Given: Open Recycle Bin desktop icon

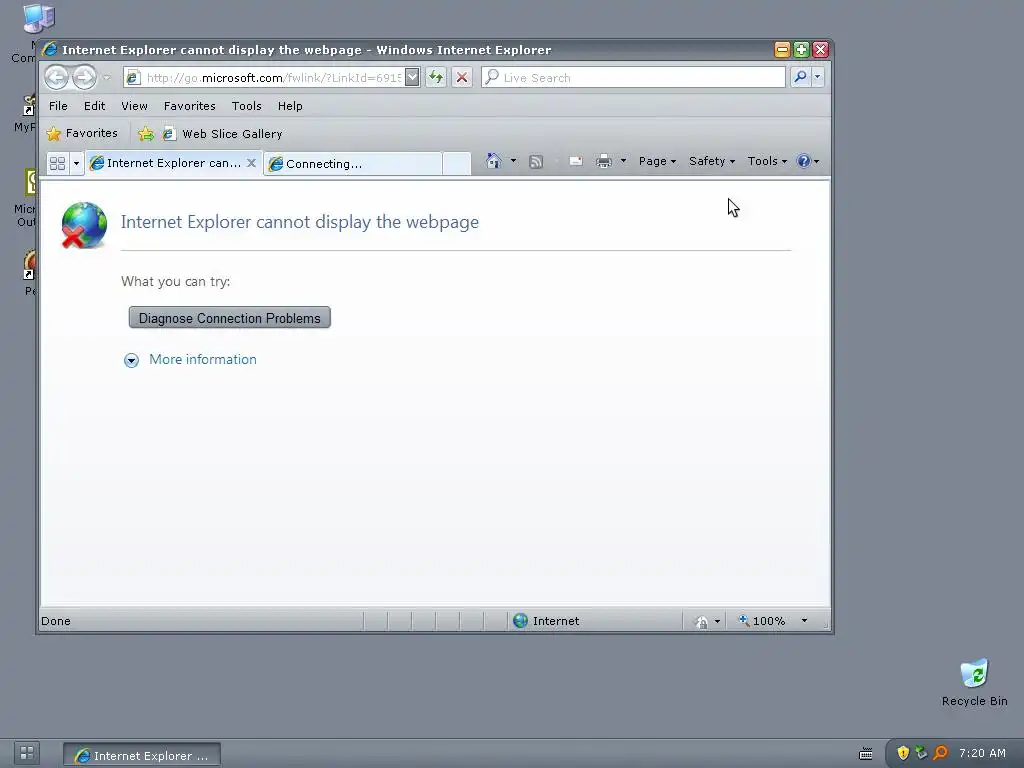Looking at the screenshot, I should point(974,682).
